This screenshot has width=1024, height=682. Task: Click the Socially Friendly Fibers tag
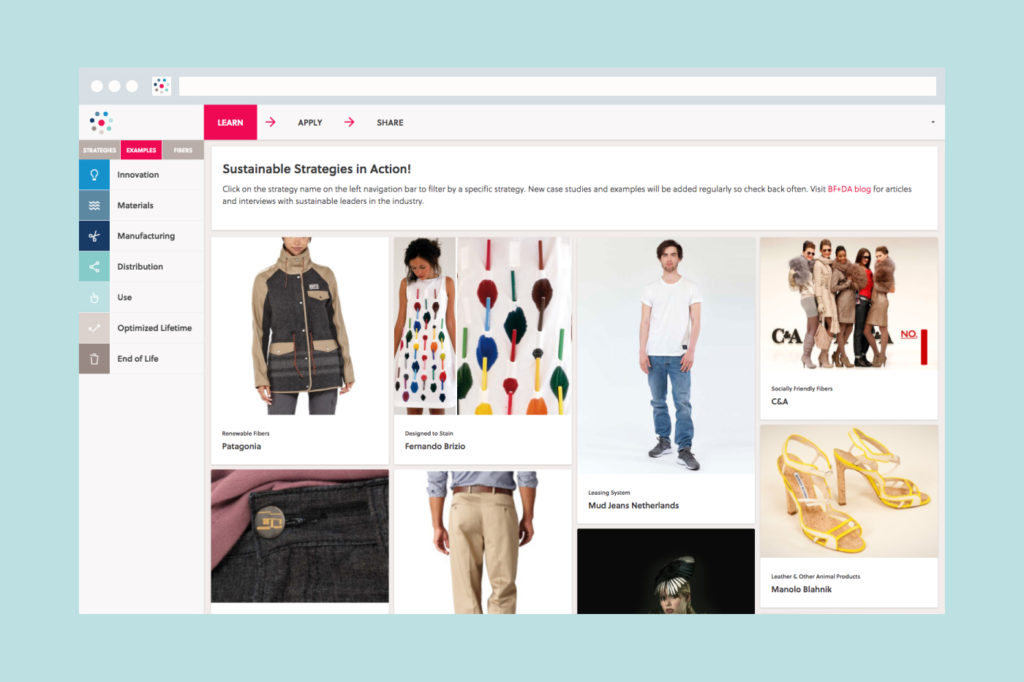pyautogui.click(x=802, y=388)
